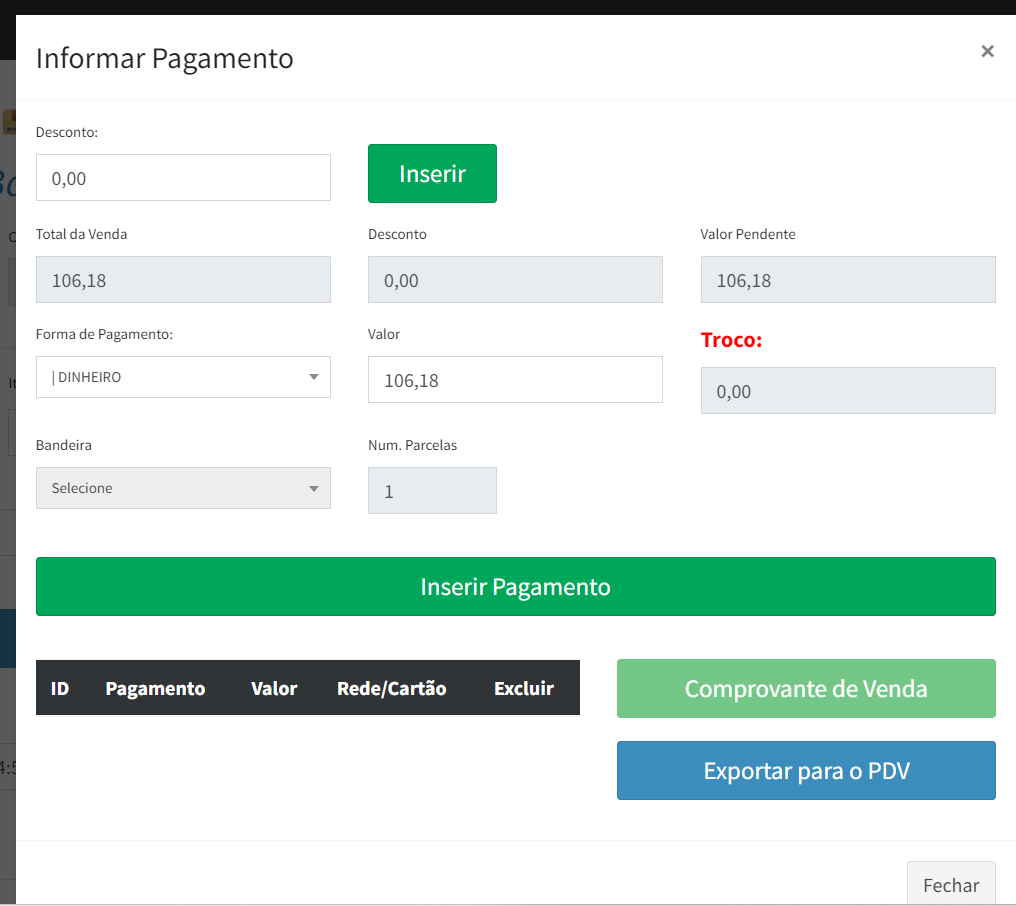Click the read-only Desconto summary field
Image resolution: width=1016 pixels, height=906 pixels.
[x=515, y=280]
